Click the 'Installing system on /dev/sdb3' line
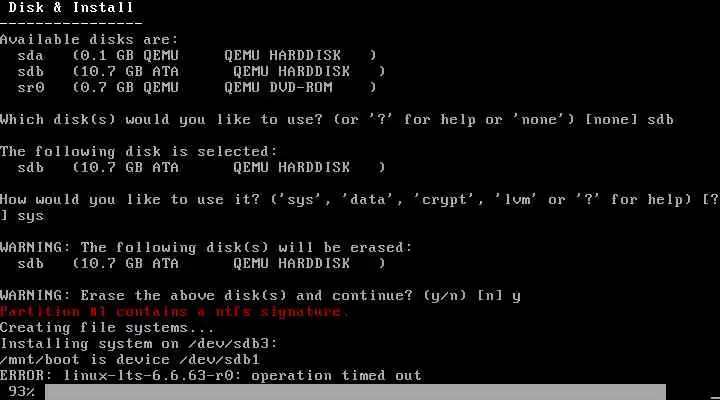This screenshot has height=400, width=720. pyautogui.click(x=139, y=344)
